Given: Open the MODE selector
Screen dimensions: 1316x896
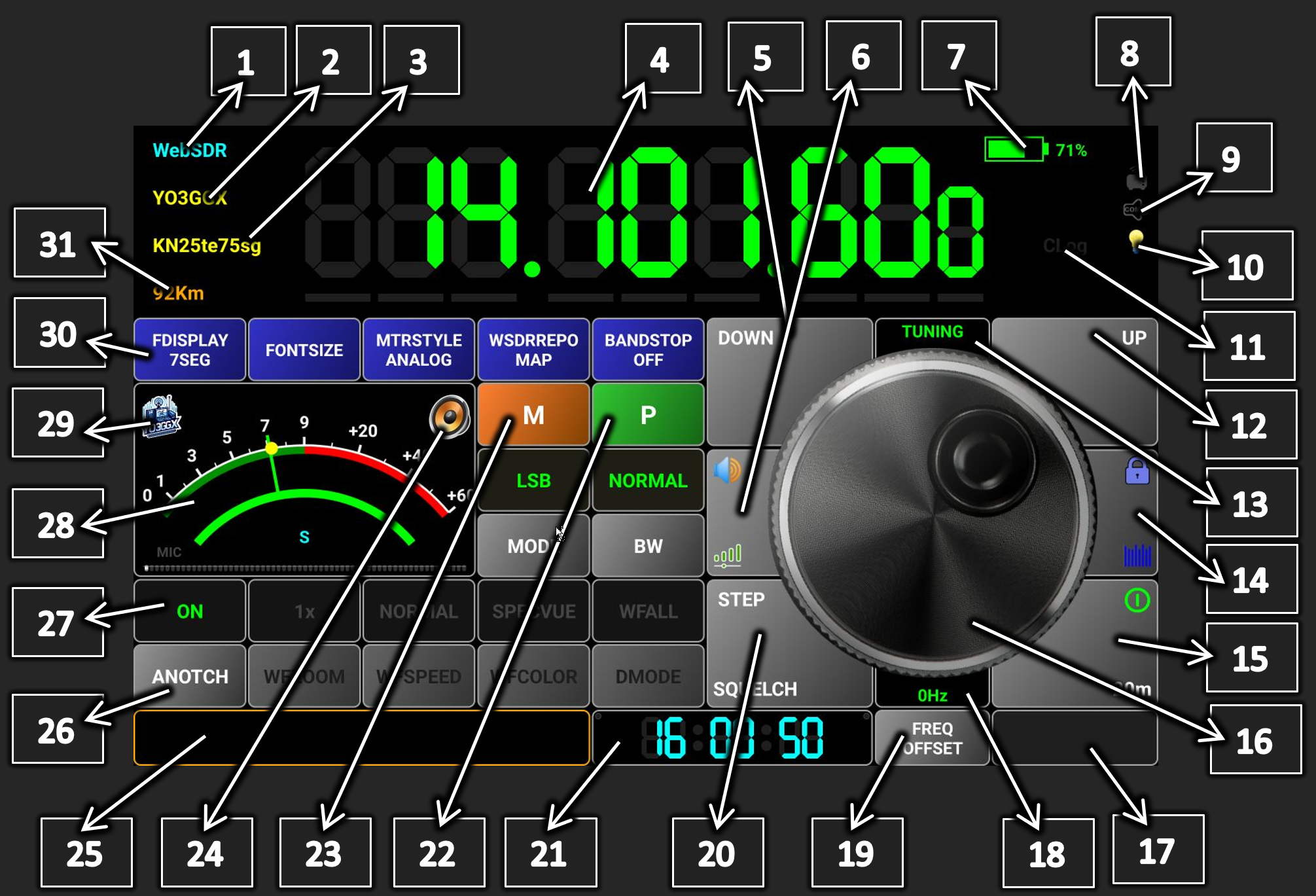Looking at the screenshot, I should [533, 546].
